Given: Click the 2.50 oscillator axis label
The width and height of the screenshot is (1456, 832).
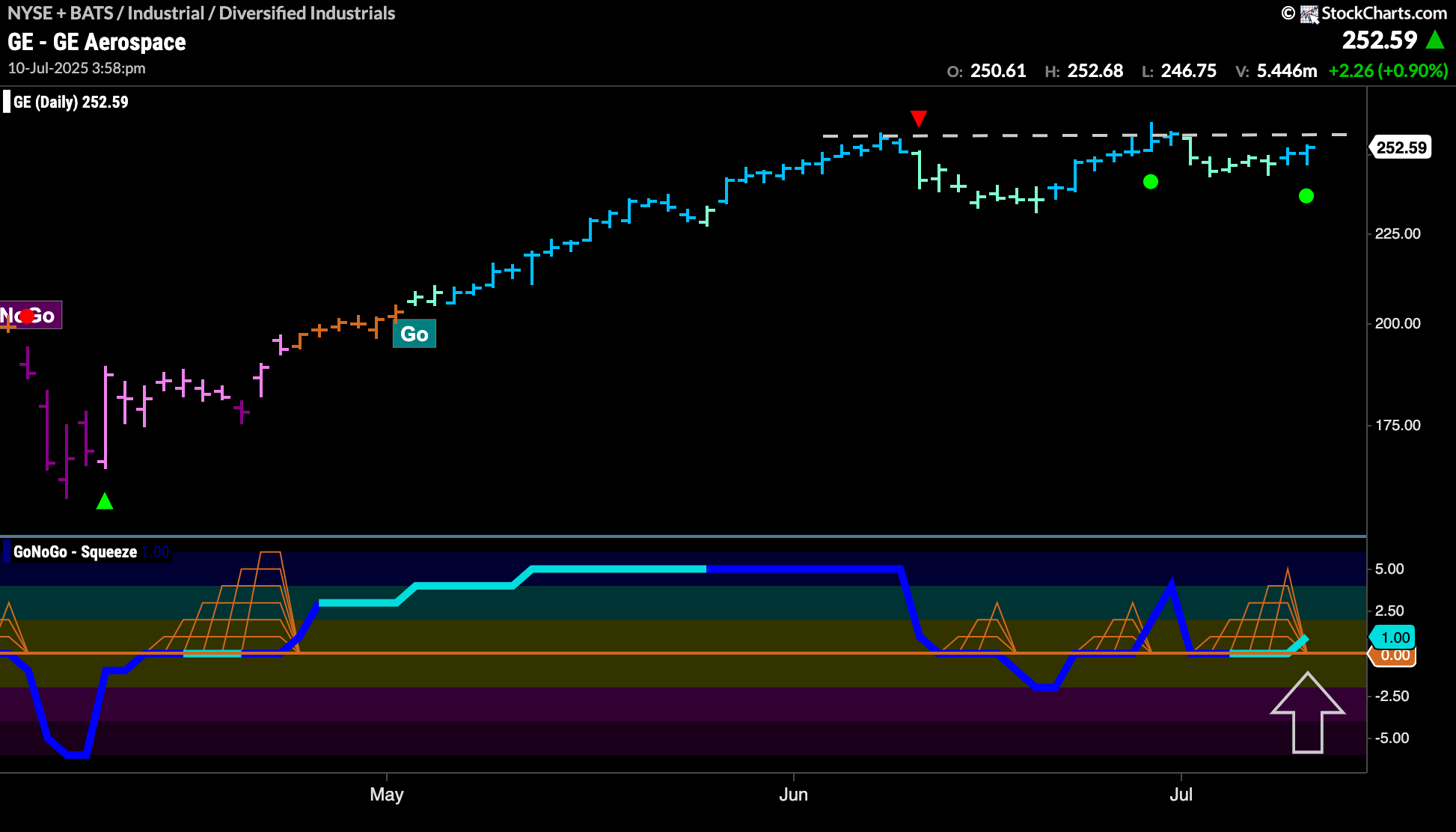Looking at the screenshot, I should tap(1389, 611).
